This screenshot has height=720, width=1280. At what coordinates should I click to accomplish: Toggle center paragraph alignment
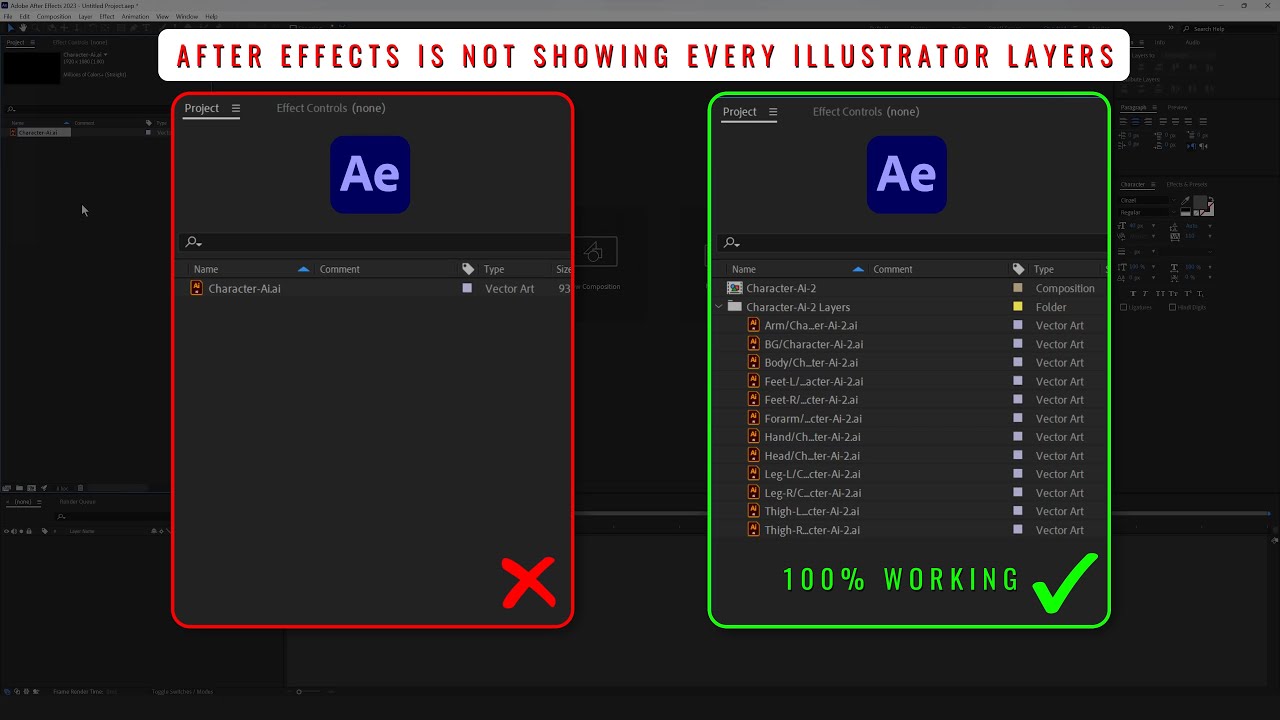(1136, 121)
